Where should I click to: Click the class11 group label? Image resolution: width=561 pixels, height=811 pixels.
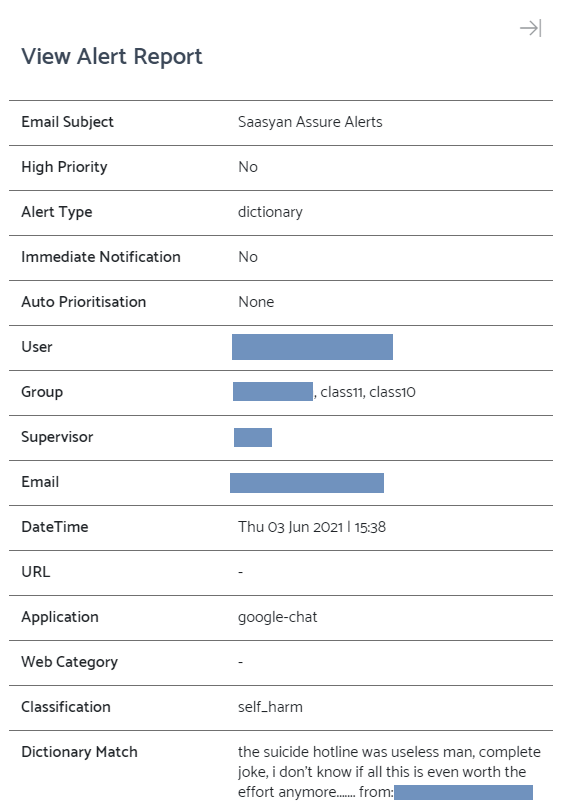coord(341,392)
